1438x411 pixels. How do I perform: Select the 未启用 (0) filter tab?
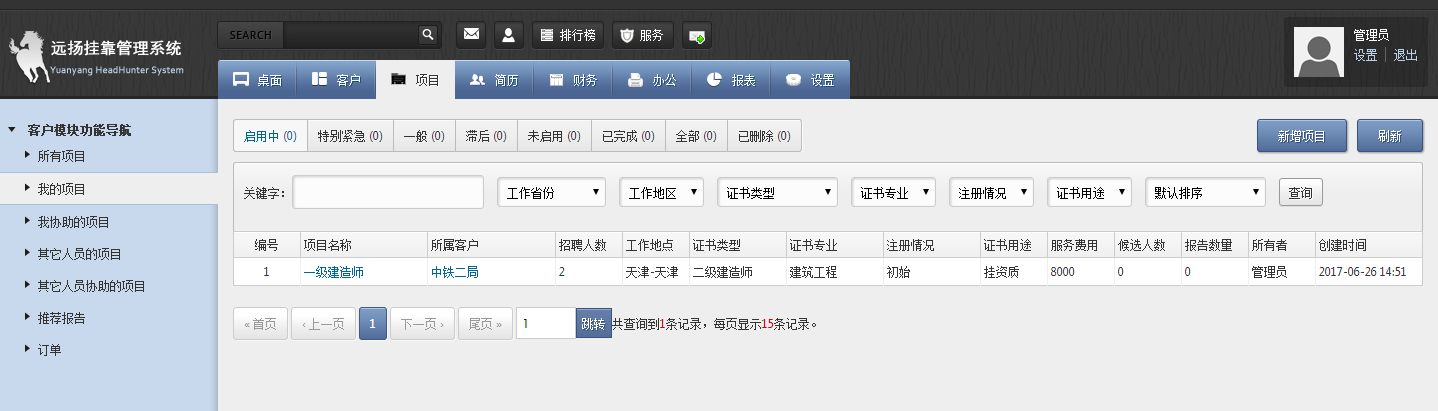point(553,136)
